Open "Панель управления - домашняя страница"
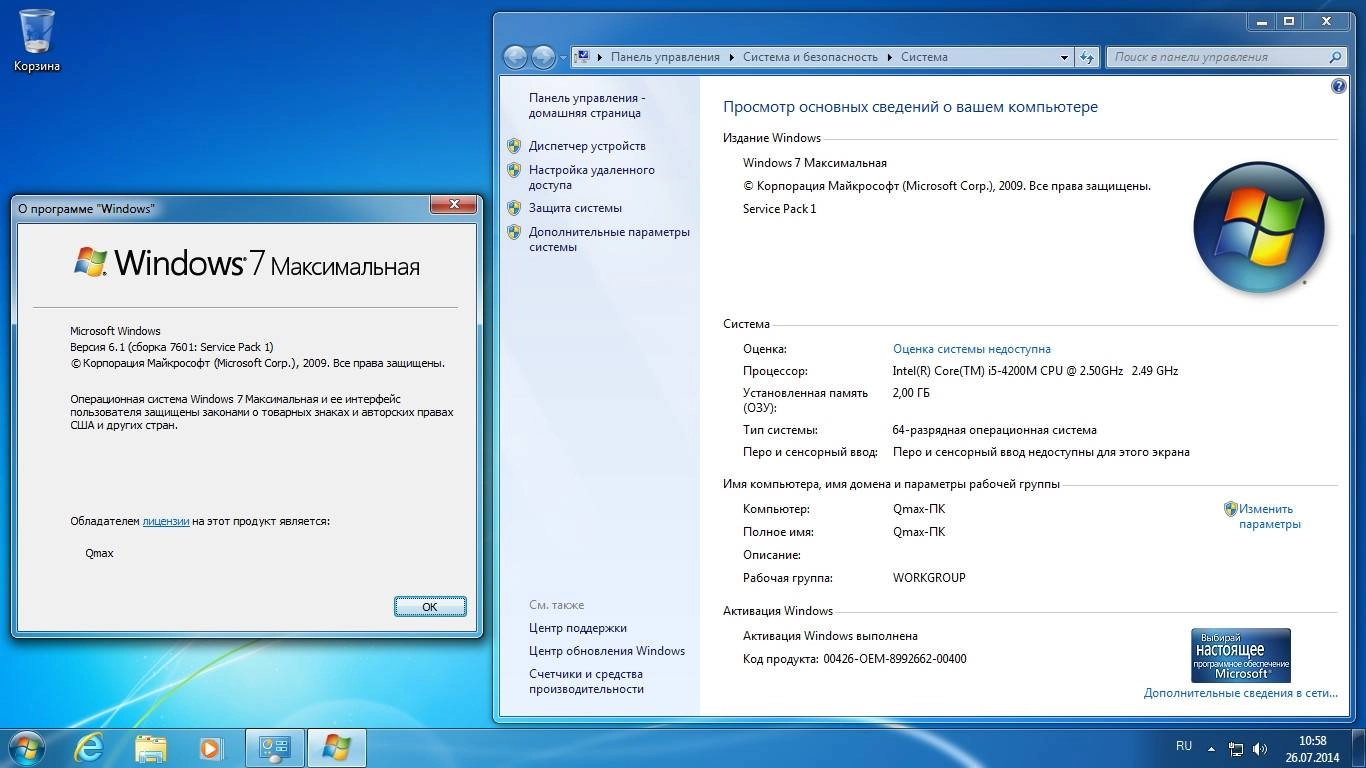The width and height of the screenshot is (1366, 768). tap(587, 105)
